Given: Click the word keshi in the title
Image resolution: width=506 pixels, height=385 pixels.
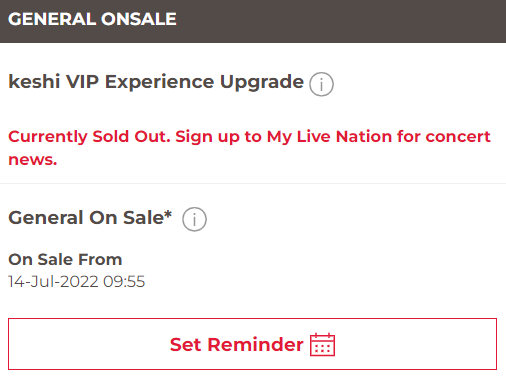Looking at the screenshot, I should click(x=34, y=82).
